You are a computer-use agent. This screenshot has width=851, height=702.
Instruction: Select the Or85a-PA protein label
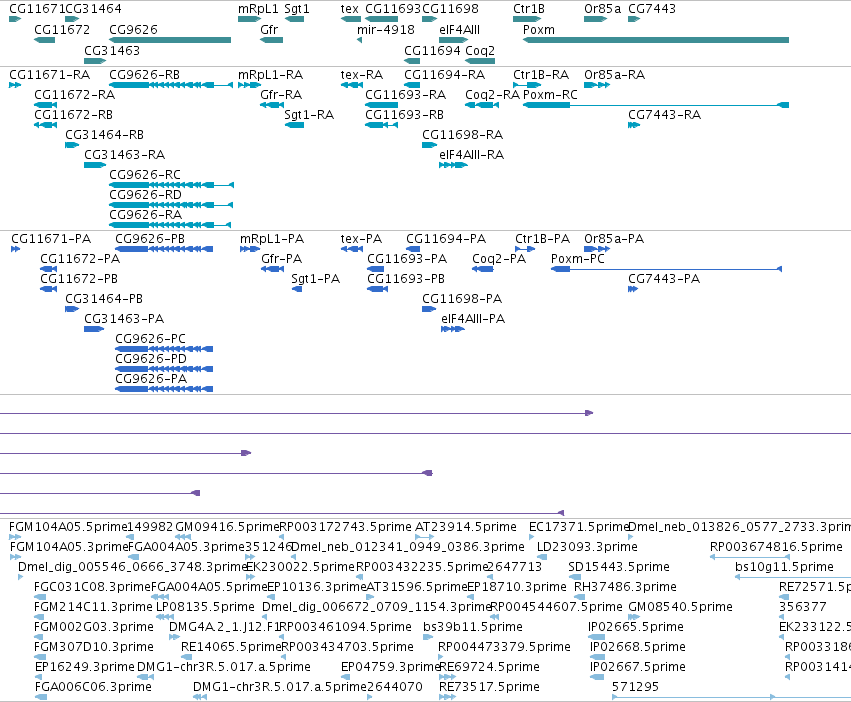pos(614,238)
